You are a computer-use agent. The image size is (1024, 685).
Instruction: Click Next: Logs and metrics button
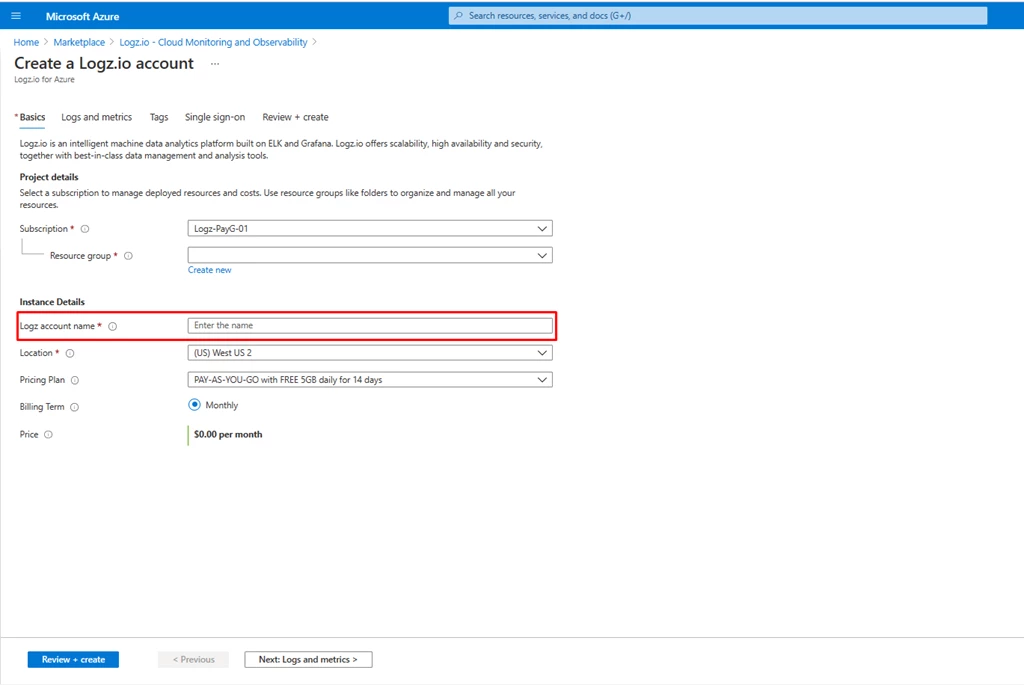(308, 660)
